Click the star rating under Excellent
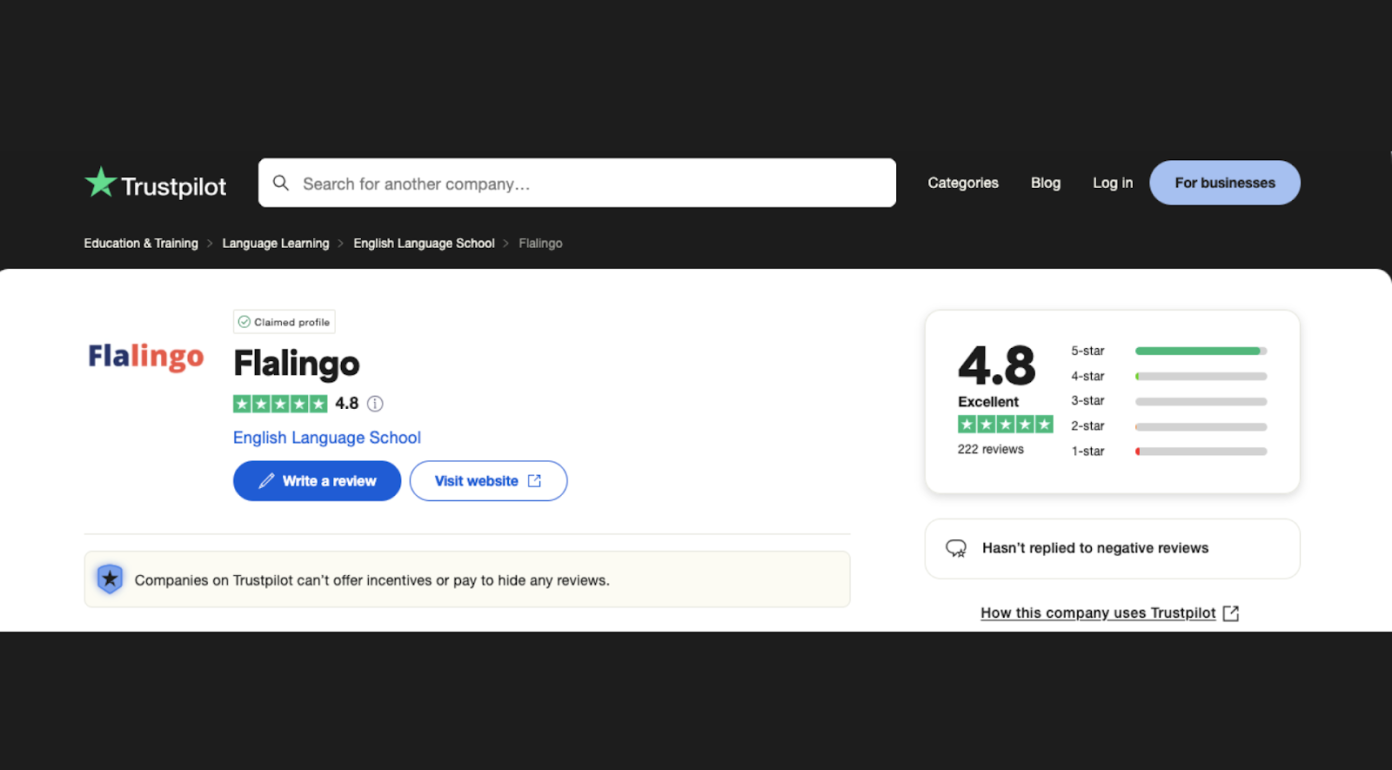This screenshot has height=770, width=1392. [x=1005, y=424]
